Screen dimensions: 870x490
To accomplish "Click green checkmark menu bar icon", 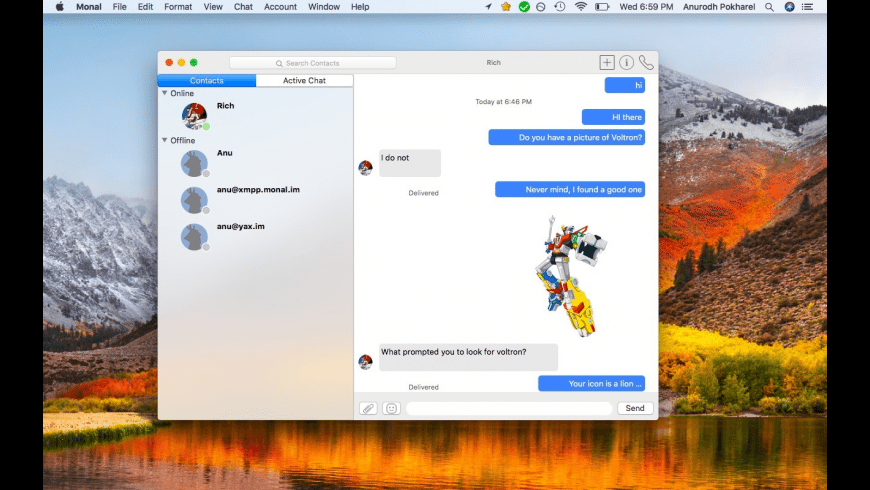I will point(524,7).
